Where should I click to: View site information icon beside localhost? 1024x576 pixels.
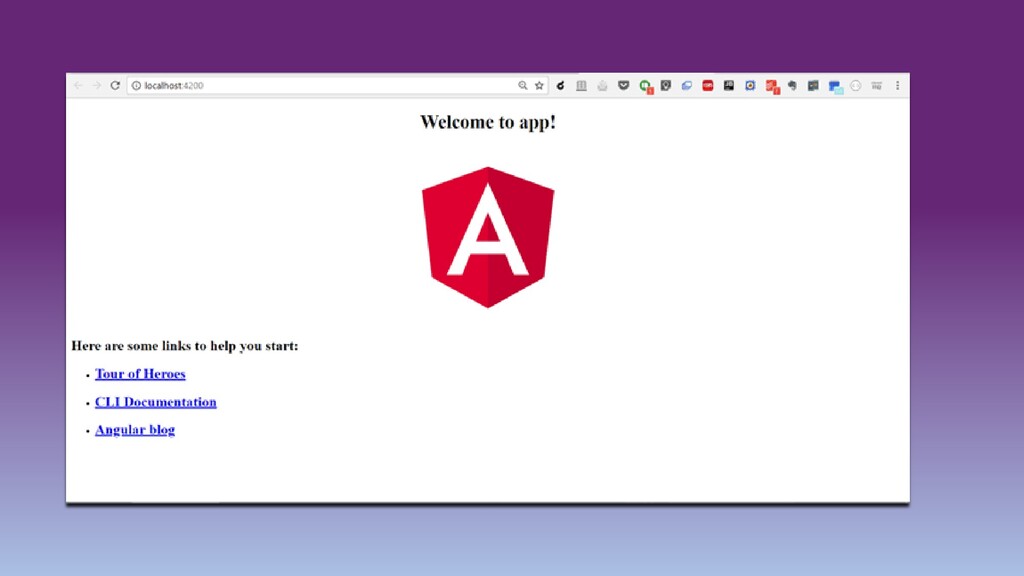coord(136,86)
